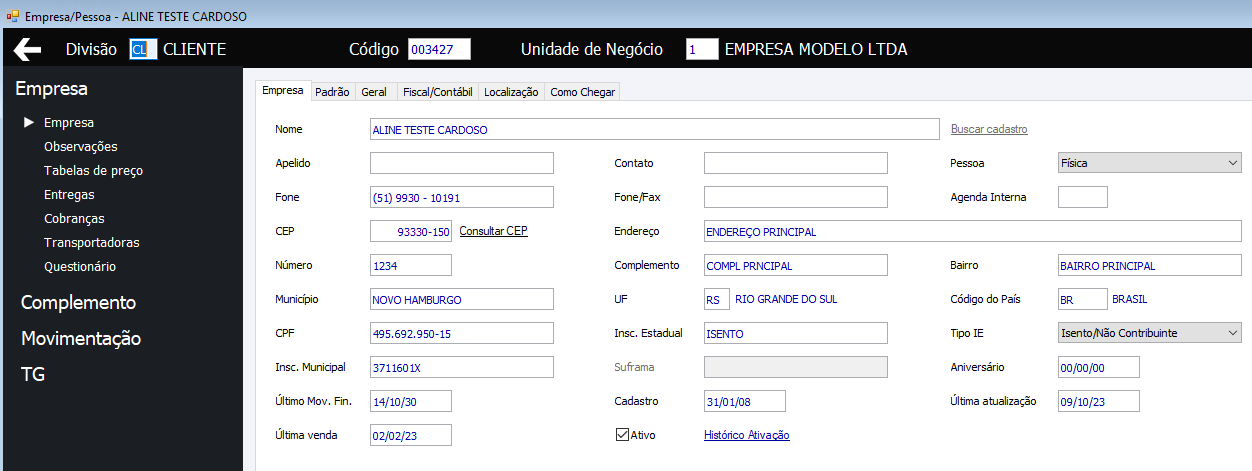Viewport: 1252px width, 471px height.
Task: Expand the Movimentação section
Action: (x=81, y=339)
